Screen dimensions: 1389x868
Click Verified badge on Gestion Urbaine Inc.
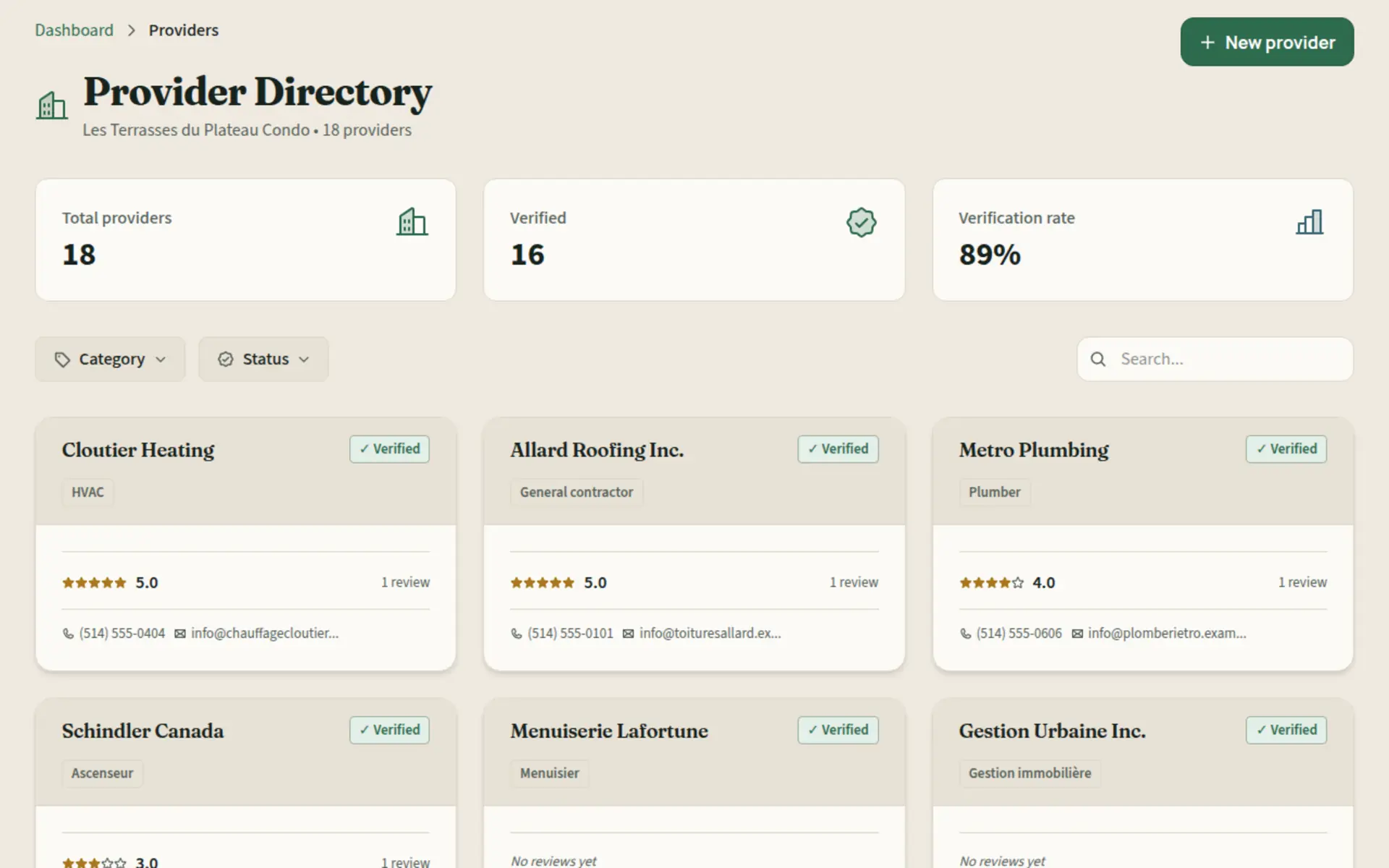1286,730
